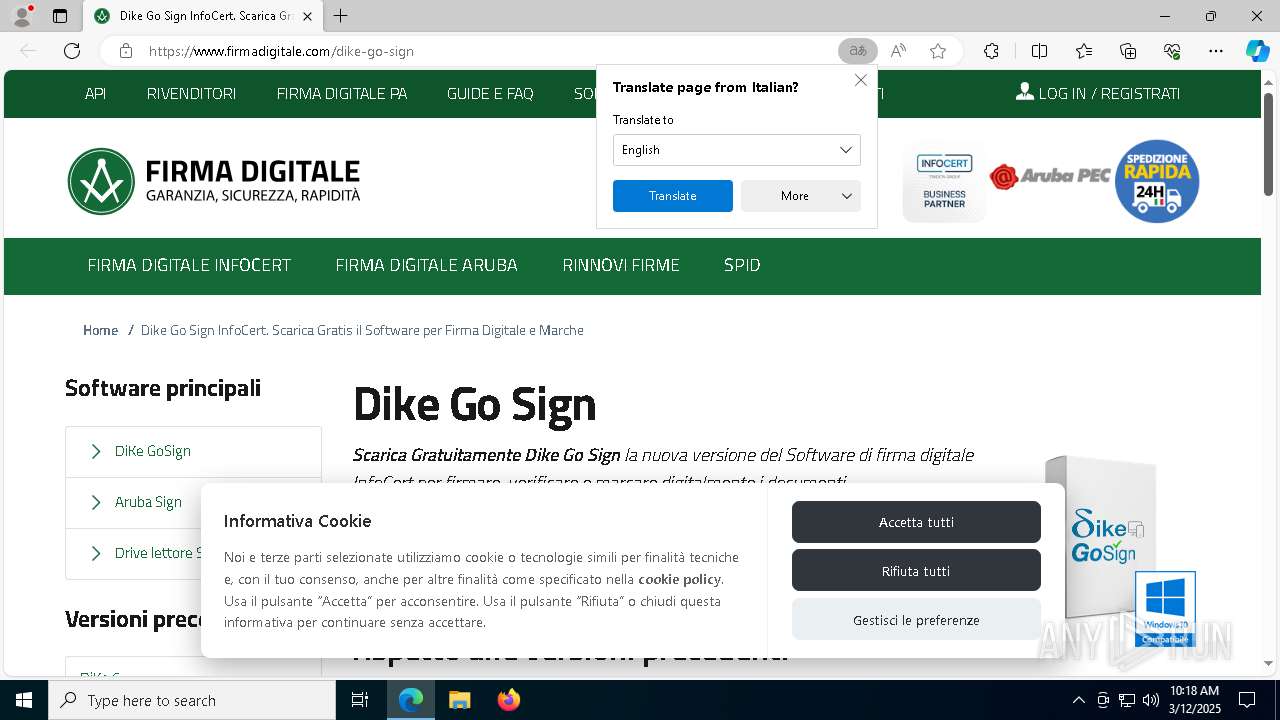This screenshot has height=720, width=1280.
Task: Open the notification center icon
Action: coord(1247,700)
